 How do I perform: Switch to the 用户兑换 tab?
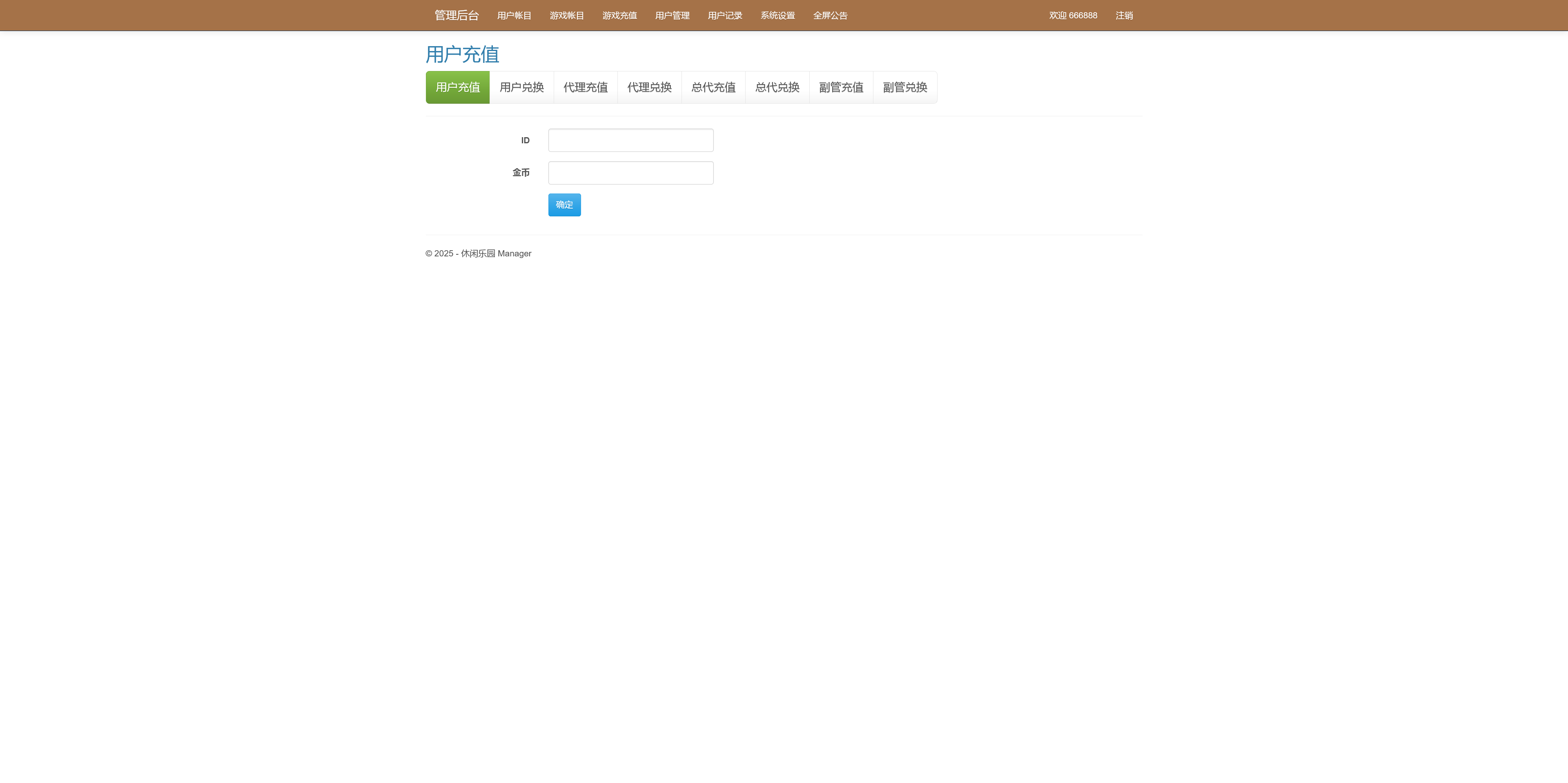pyautogui.click(x=521, y=87)
